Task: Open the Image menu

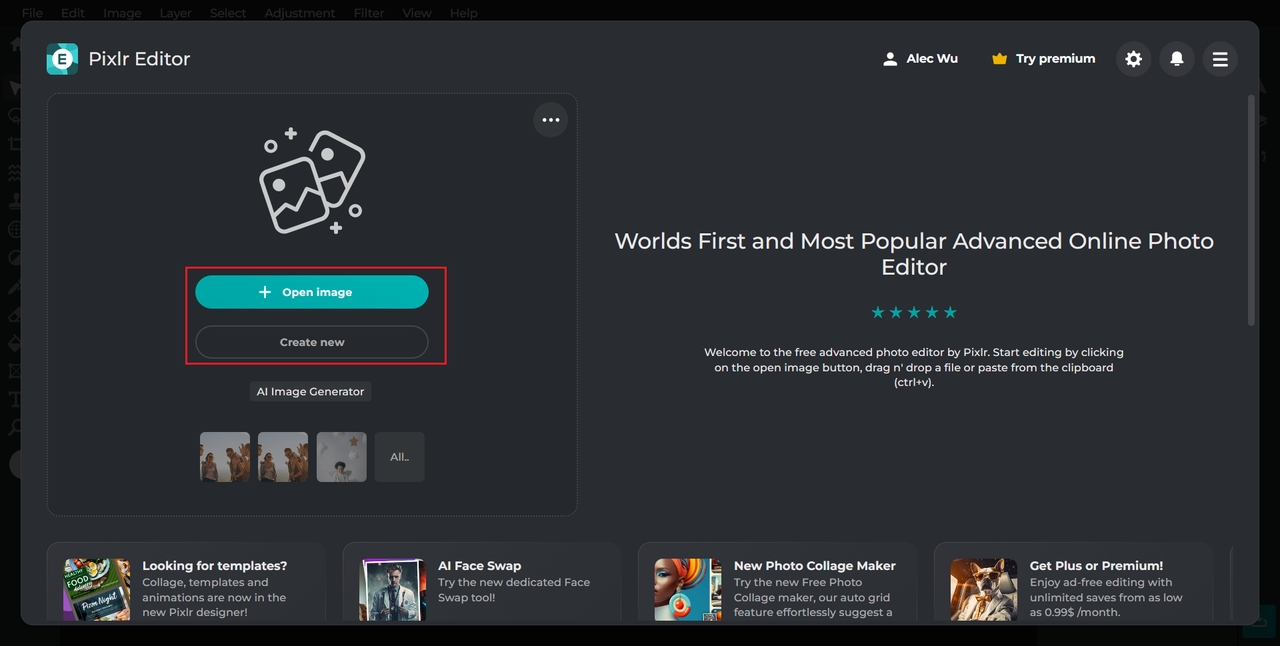Action: coord(122,13)
